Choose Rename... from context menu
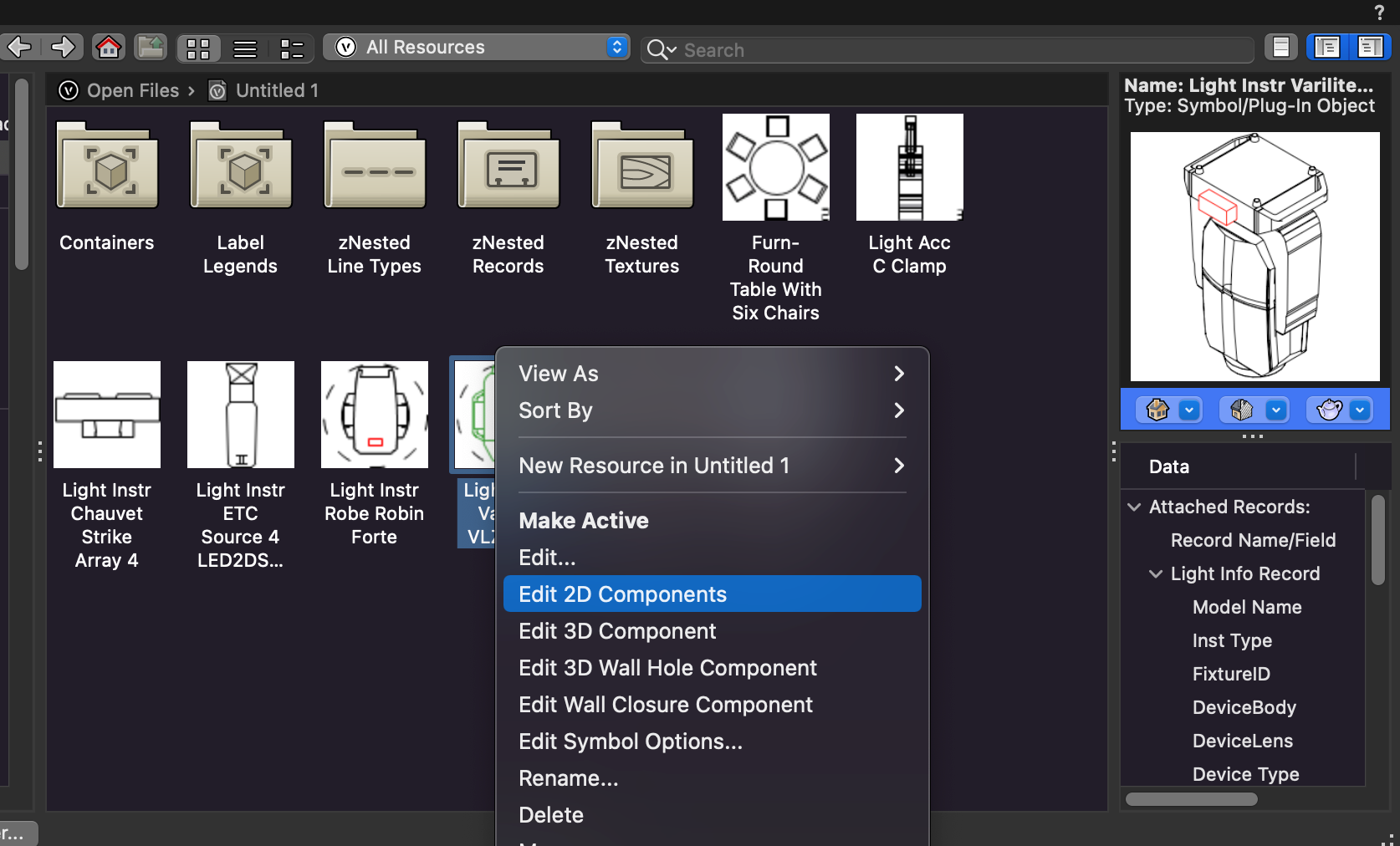Viewport: 1400px width, 846px height. point(713,778)
